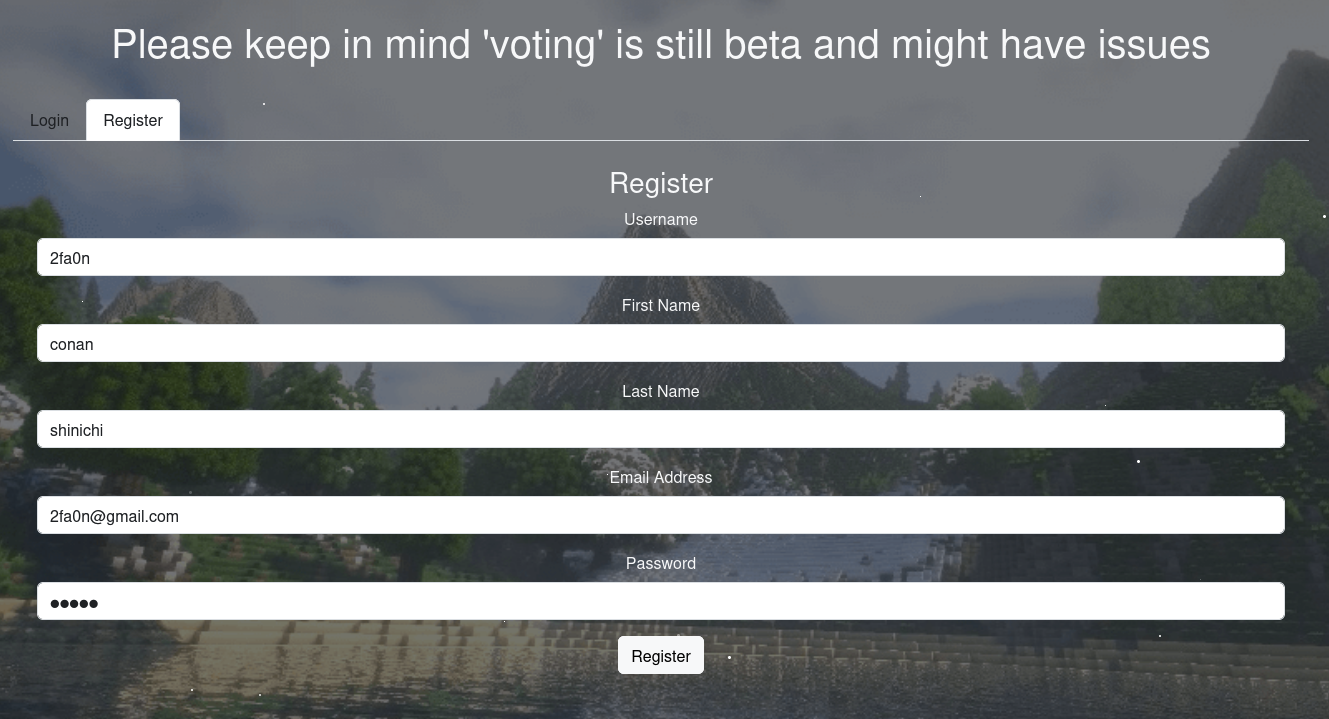
Task: Click the '2fa0n' username value
Action: [x=70, y=258]
